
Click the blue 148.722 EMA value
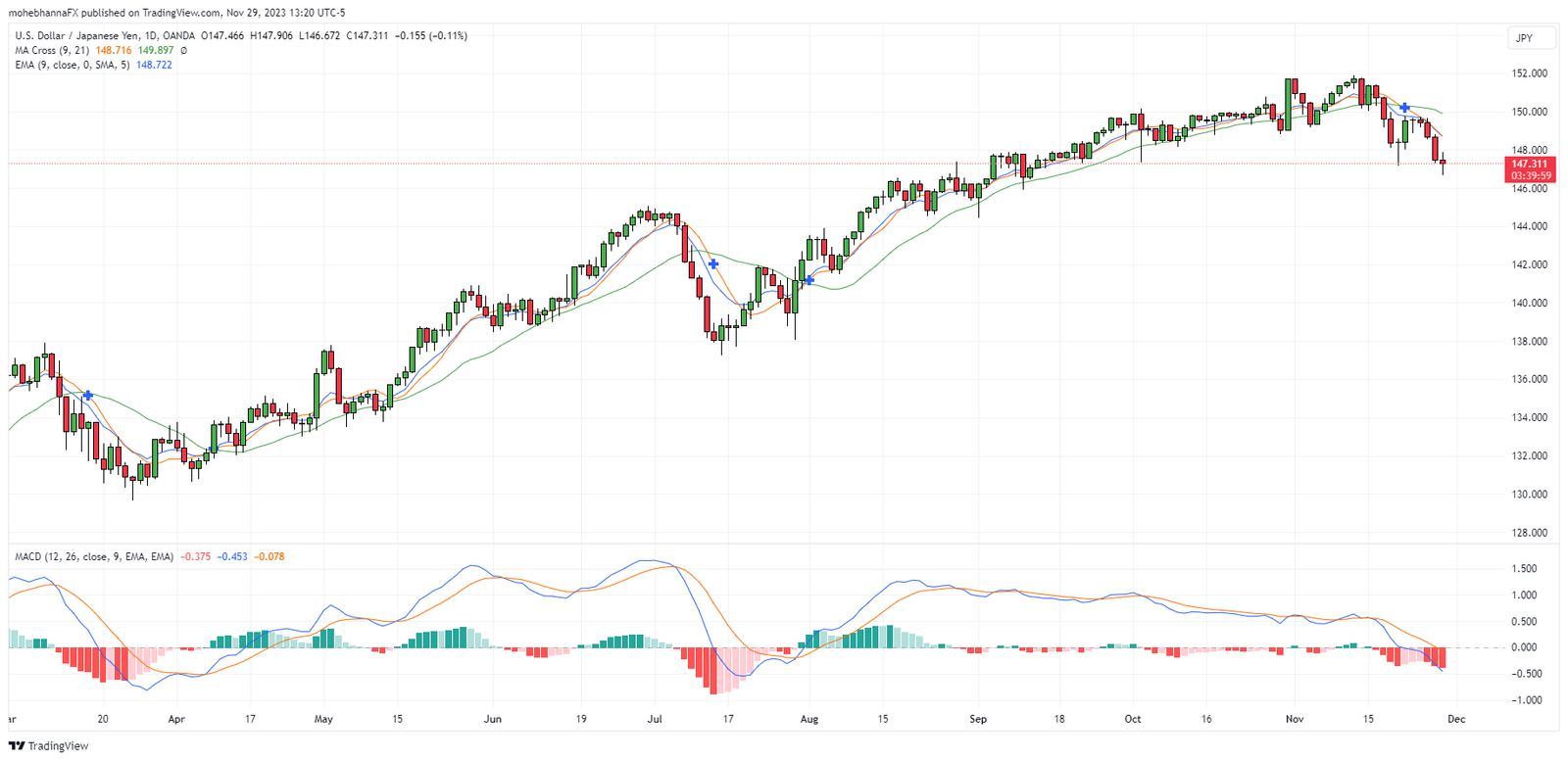[154, 65]
